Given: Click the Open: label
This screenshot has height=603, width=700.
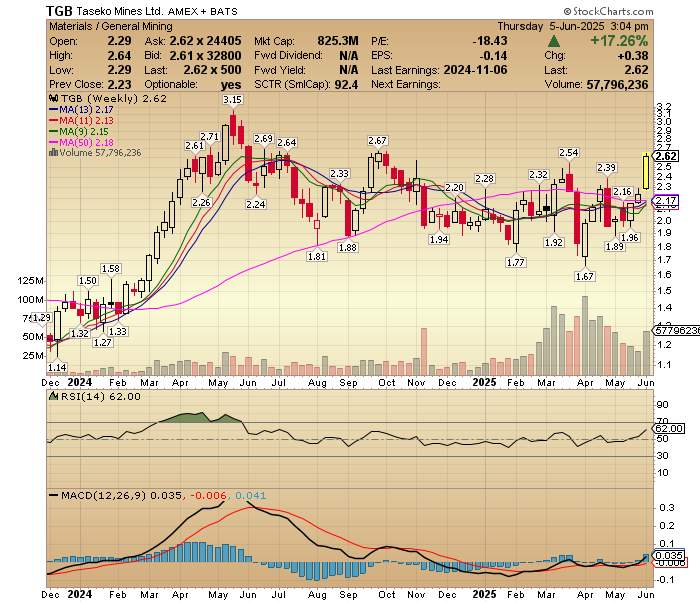Looking at the screenshot, I should 63,41.
